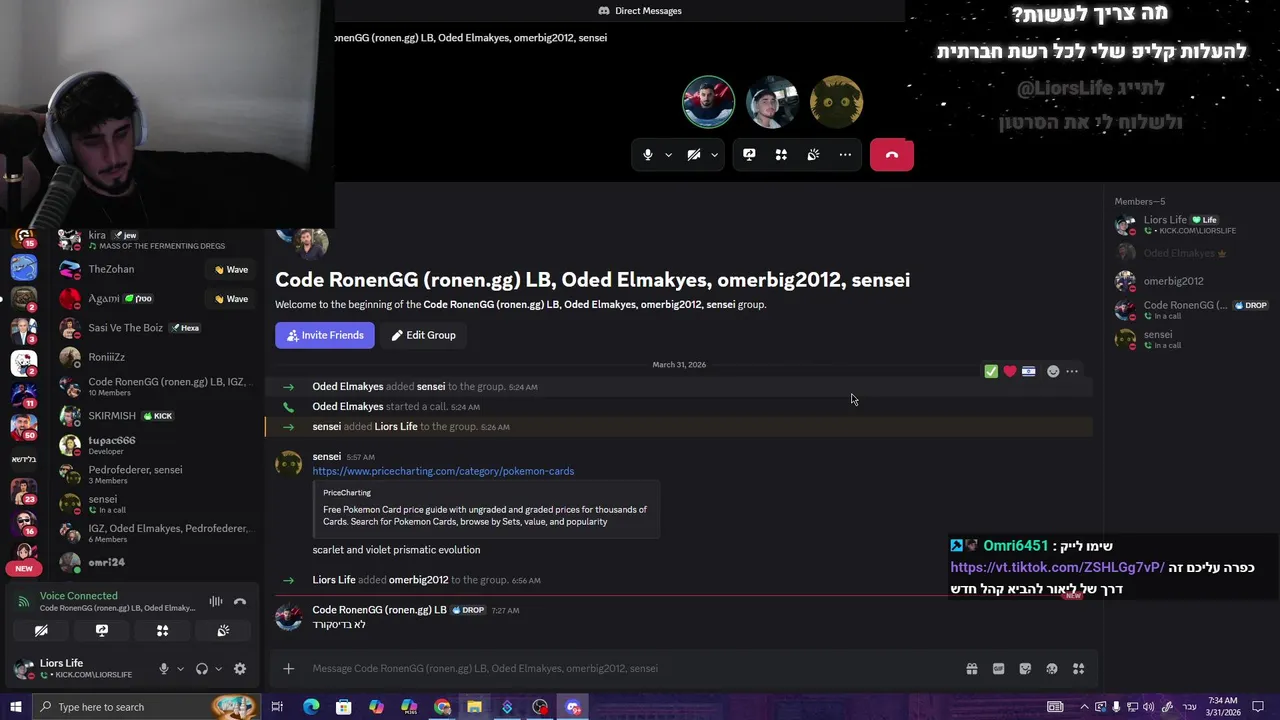Mute microphone in the call controls

pyautogui.click(x=648, y=155)
